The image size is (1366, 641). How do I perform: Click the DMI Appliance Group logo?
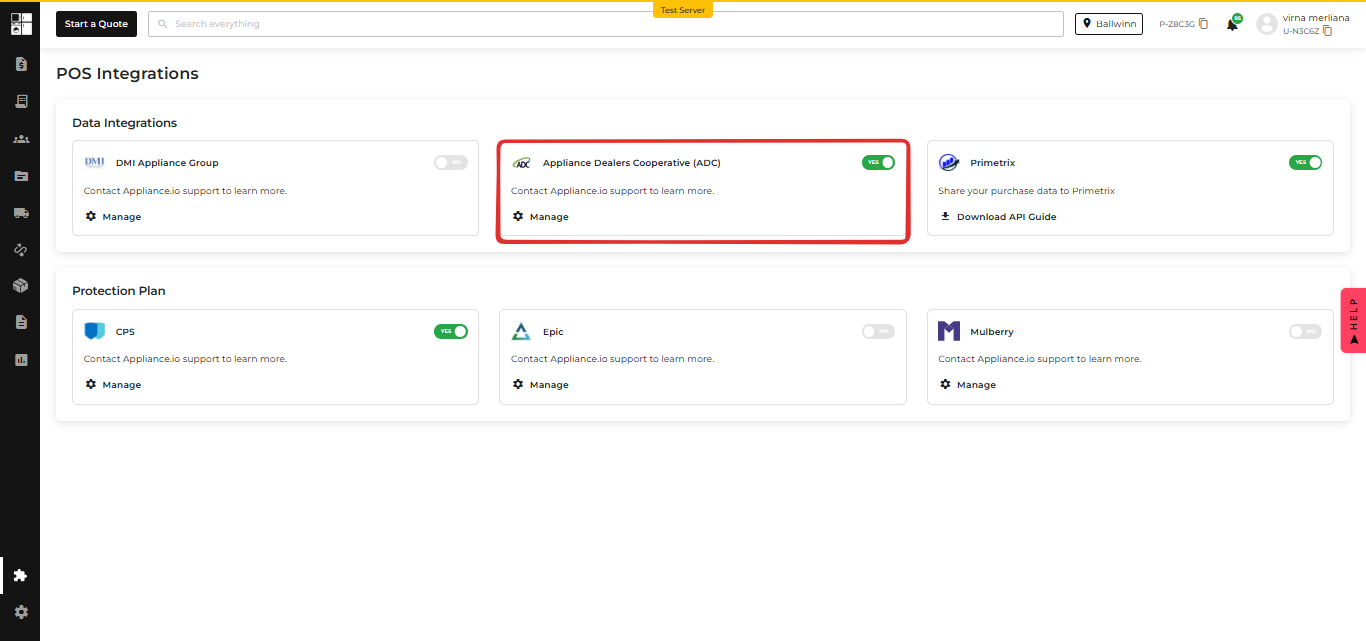click(95, 162)
